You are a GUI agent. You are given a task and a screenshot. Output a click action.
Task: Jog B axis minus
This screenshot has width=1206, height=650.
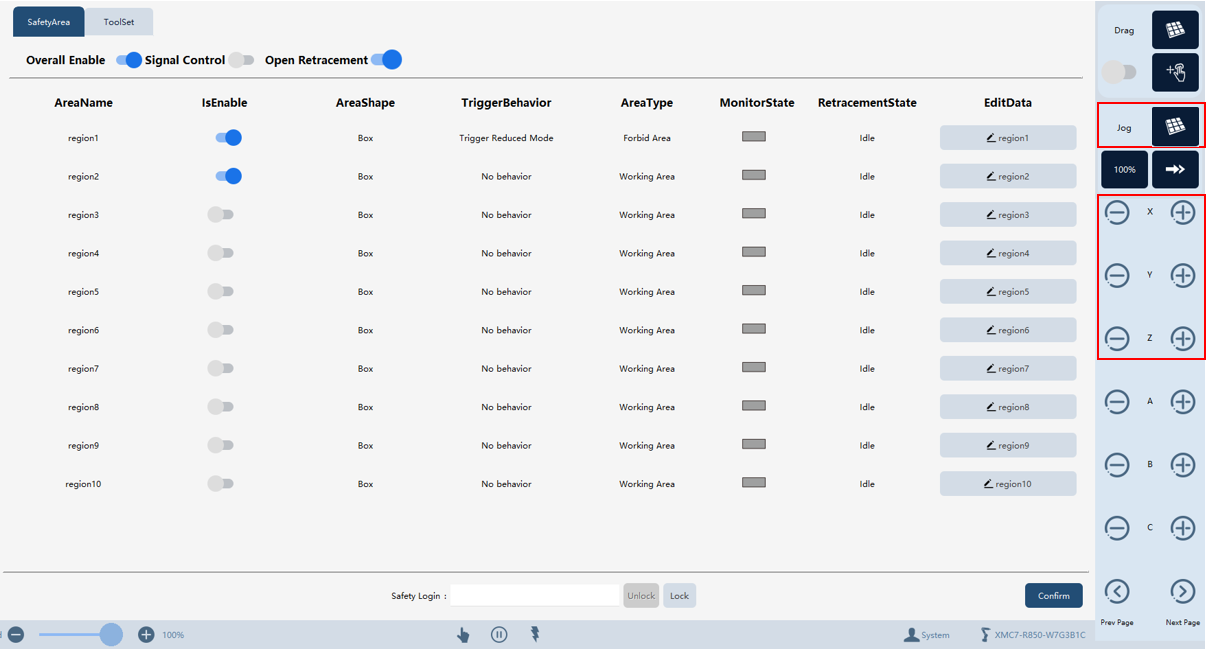1117,464
